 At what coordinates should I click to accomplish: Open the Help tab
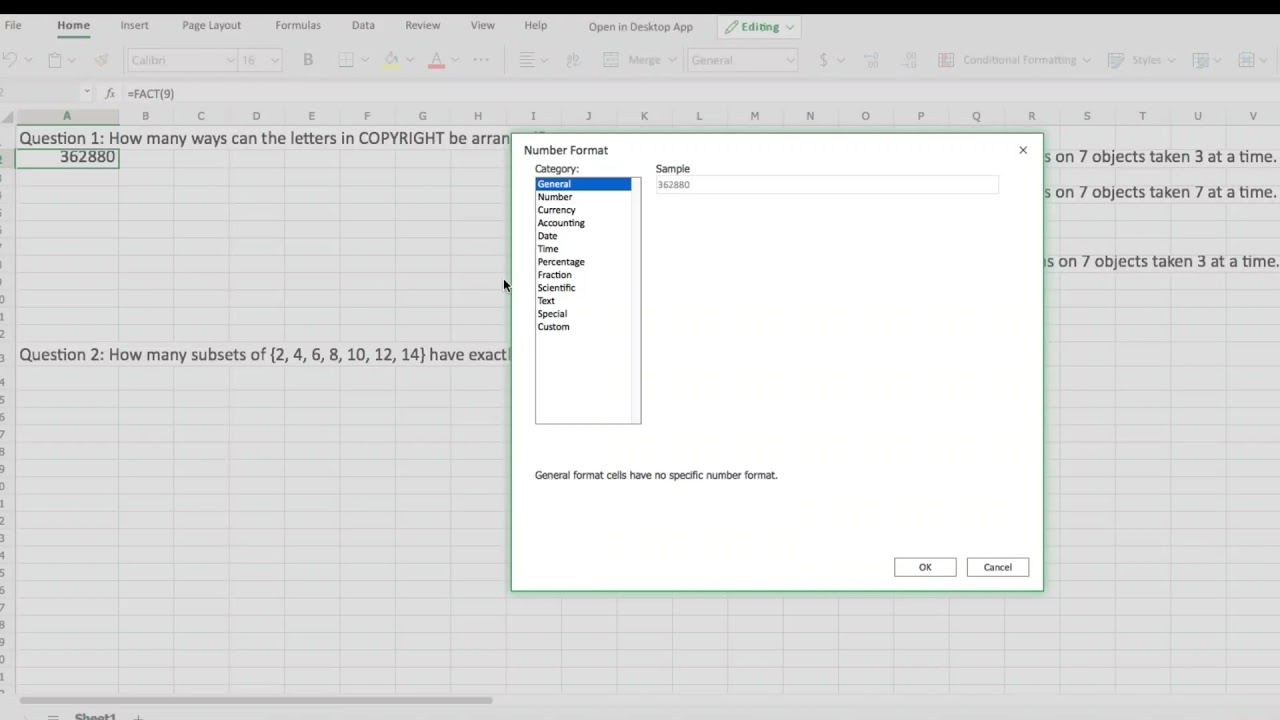point(535,25)
